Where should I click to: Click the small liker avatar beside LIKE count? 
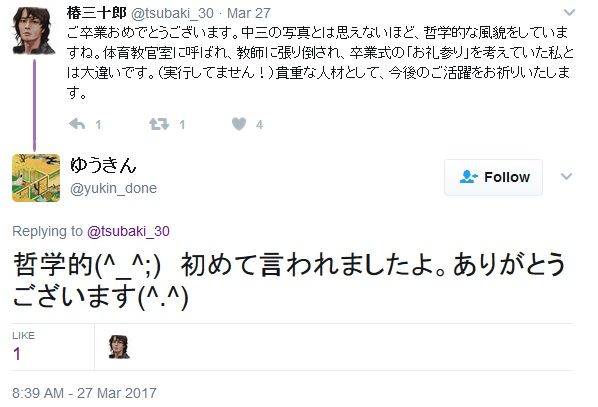119,347
